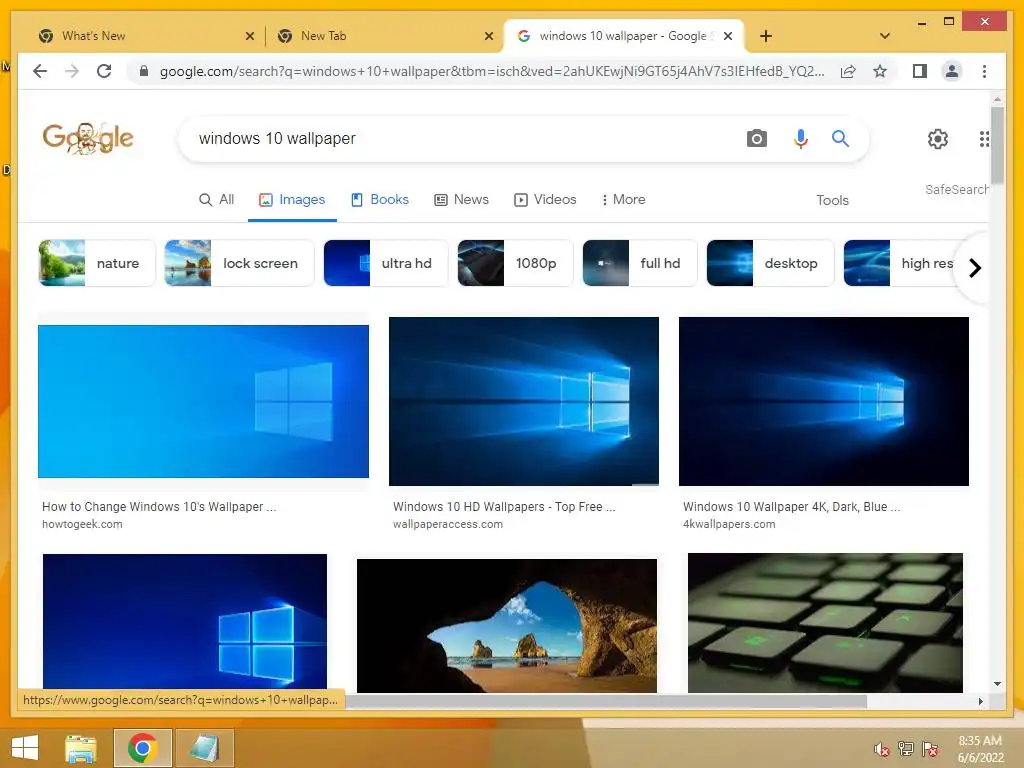Click the Google doodle logo
1024x768 pixels.
[88, 138]
